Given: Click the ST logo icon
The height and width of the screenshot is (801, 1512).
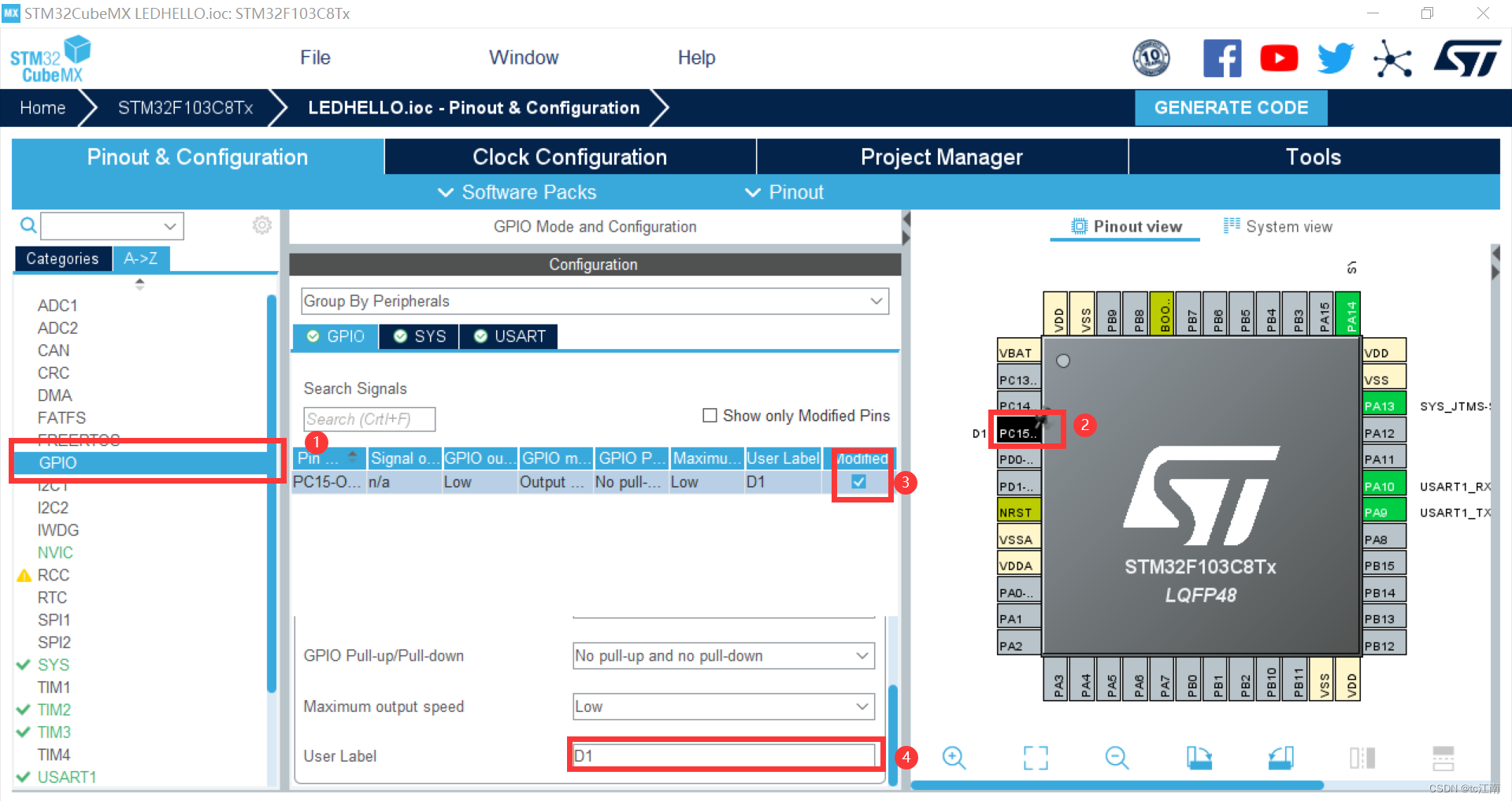Looking at the screenshot, I should coord(1467,58).
